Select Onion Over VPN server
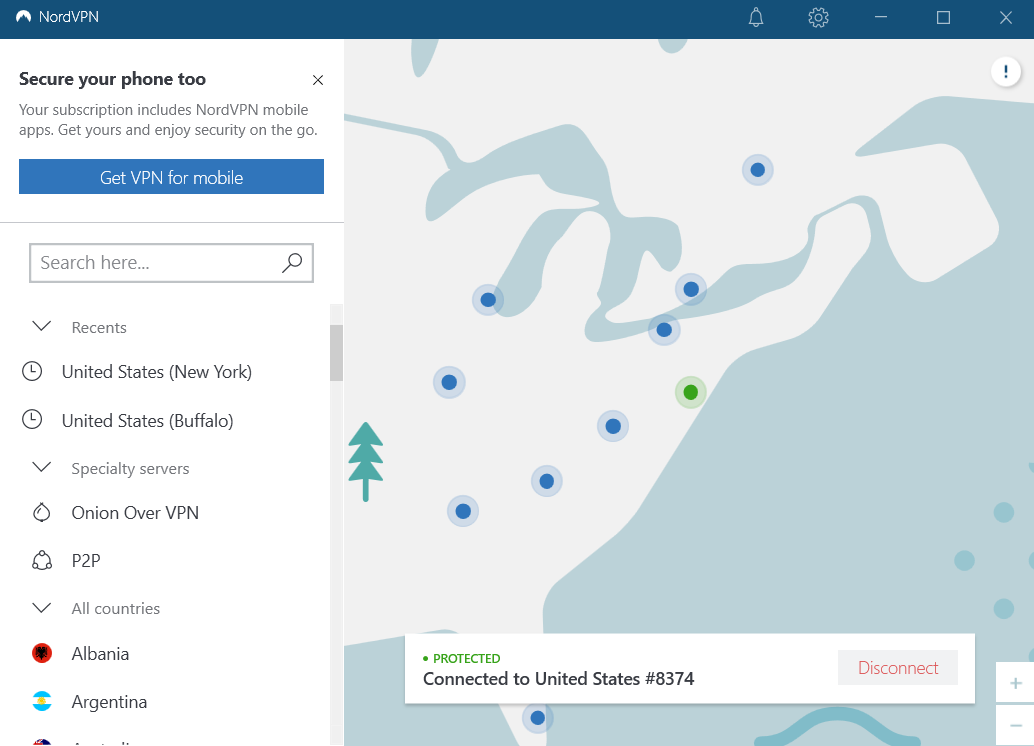 (135, 513)
